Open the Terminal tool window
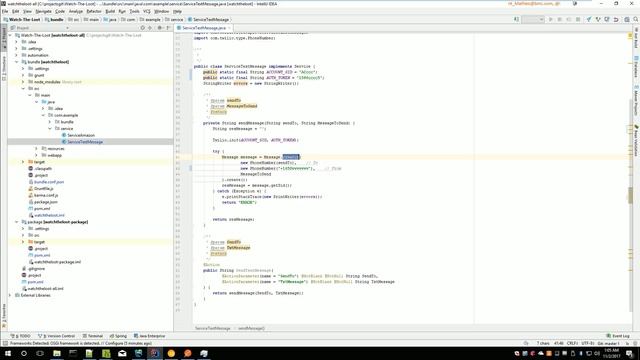Viewport: 640px width, 360px height. click(93, 336)
